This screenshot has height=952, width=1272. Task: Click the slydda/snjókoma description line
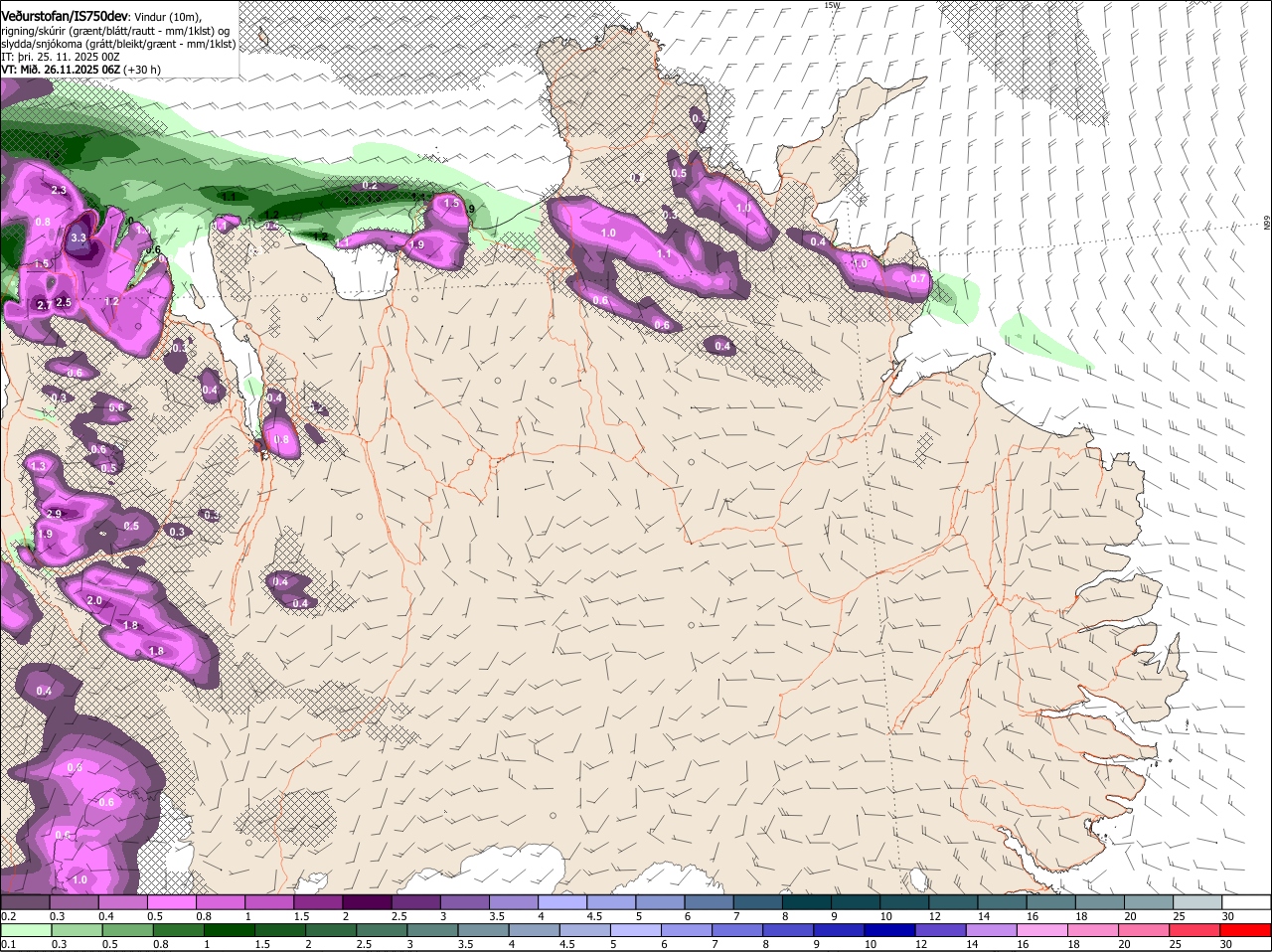(x=118, y=44)
